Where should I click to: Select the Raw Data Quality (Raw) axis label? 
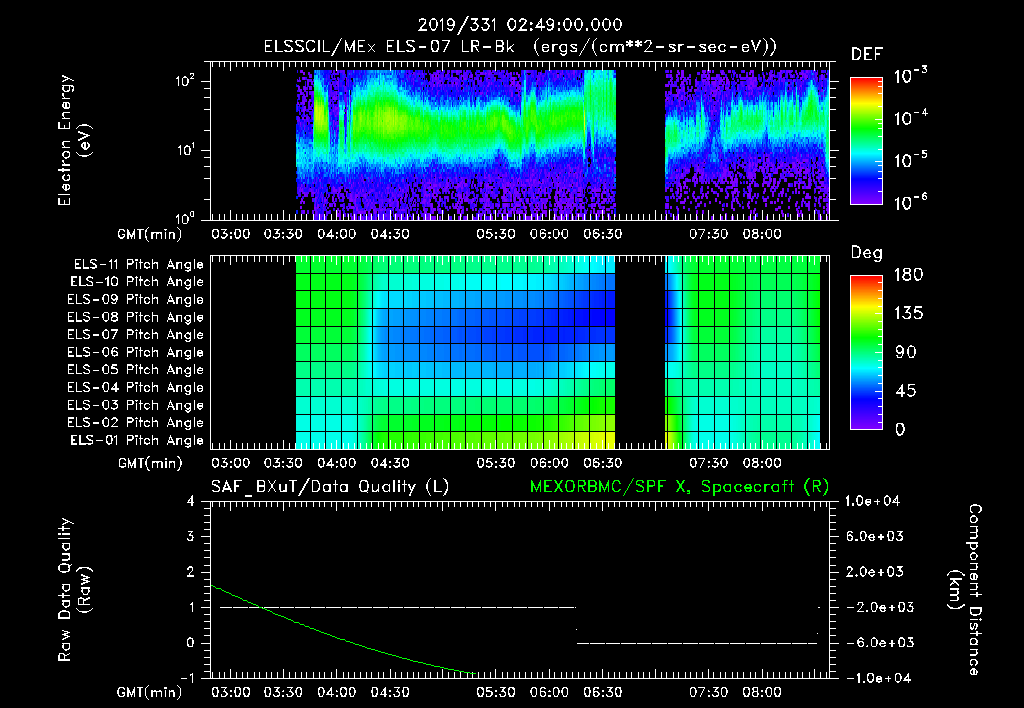pyautogui.click(x=74, y=590)
